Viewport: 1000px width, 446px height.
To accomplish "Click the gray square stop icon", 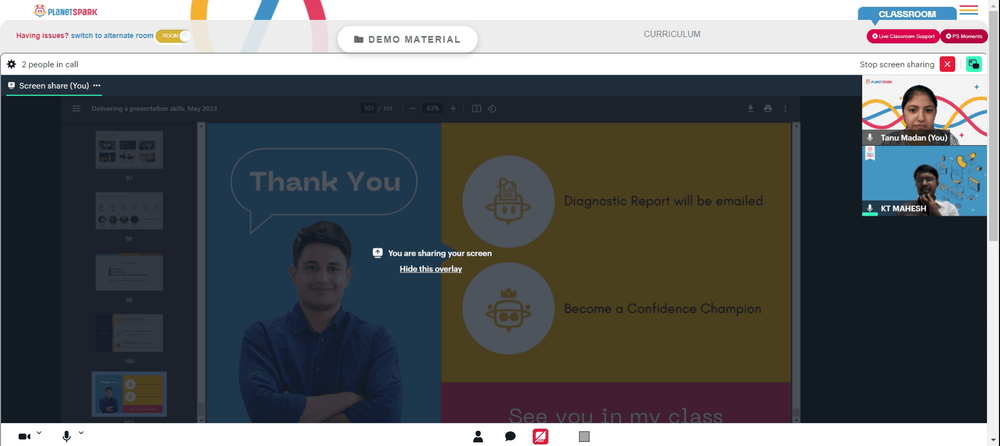I will pyautogui.click(x=584, y=436).
